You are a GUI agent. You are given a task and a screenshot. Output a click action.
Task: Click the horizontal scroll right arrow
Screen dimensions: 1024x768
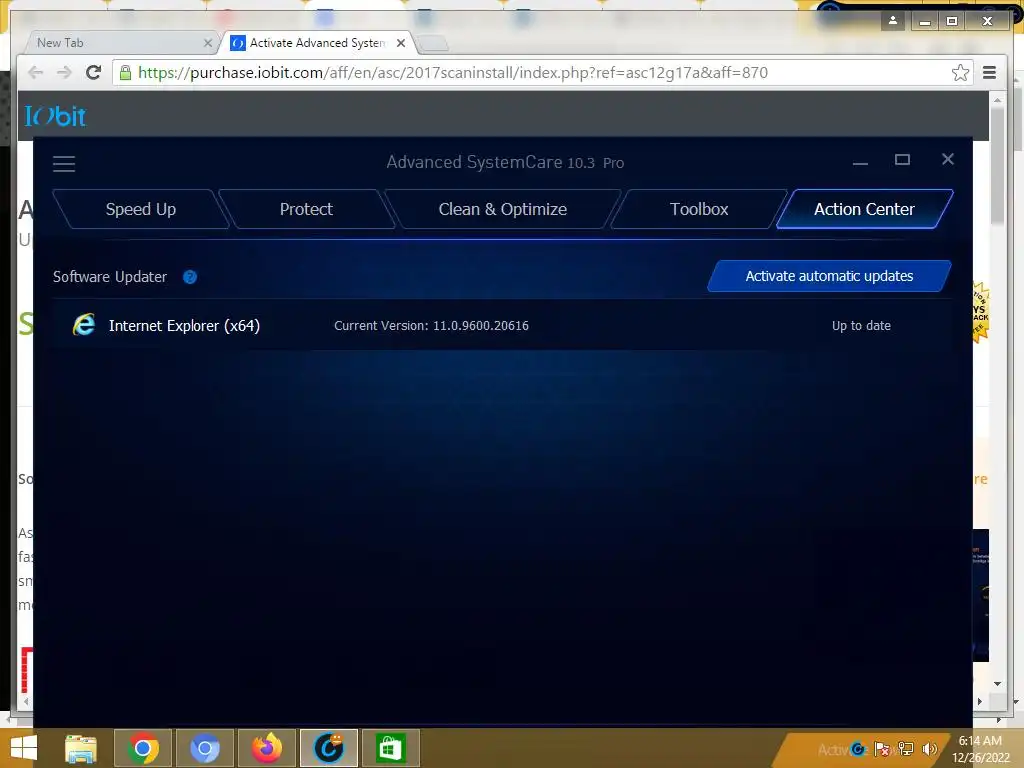point(980,701)
